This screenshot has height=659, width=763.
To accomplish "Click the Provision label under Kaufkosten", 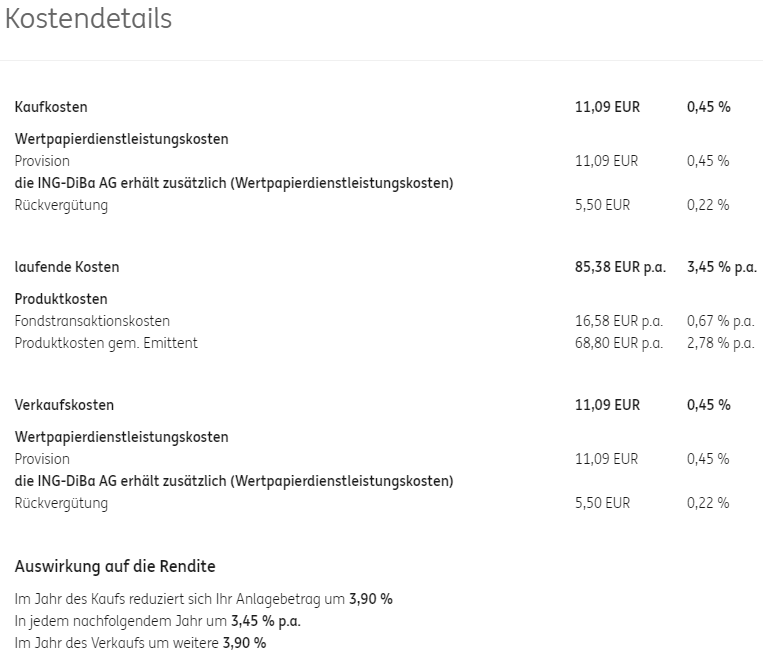I will click(42, 161).
